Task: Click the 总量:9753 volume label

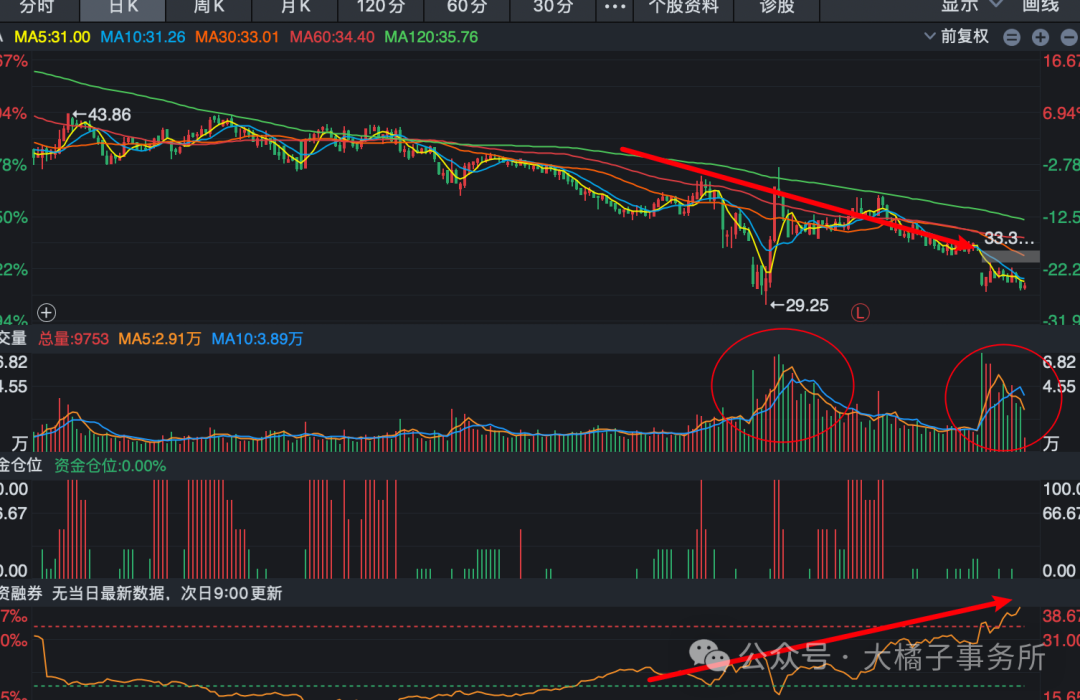Action: (74, 339)
